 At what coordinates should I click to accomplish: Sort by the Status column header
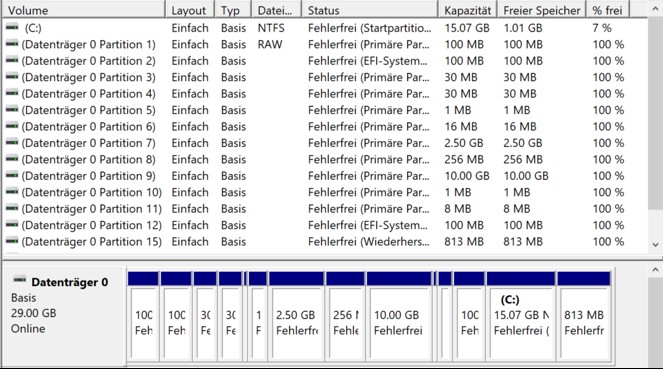pos(370,10)
